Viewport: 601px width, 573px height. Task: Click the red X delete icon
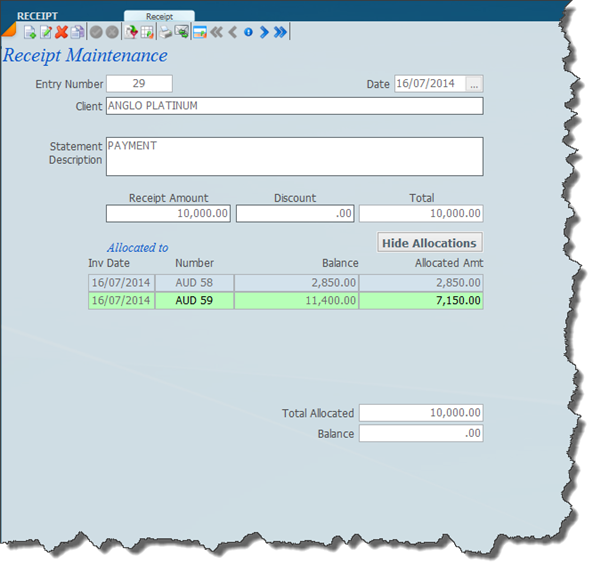61,32
